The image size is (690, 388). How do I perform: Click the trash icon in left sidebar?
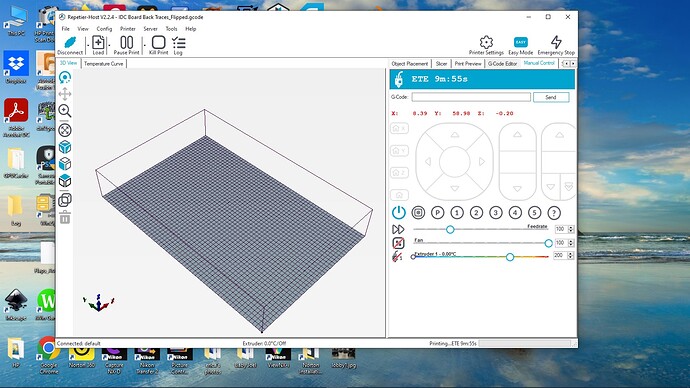coord(65,217)
